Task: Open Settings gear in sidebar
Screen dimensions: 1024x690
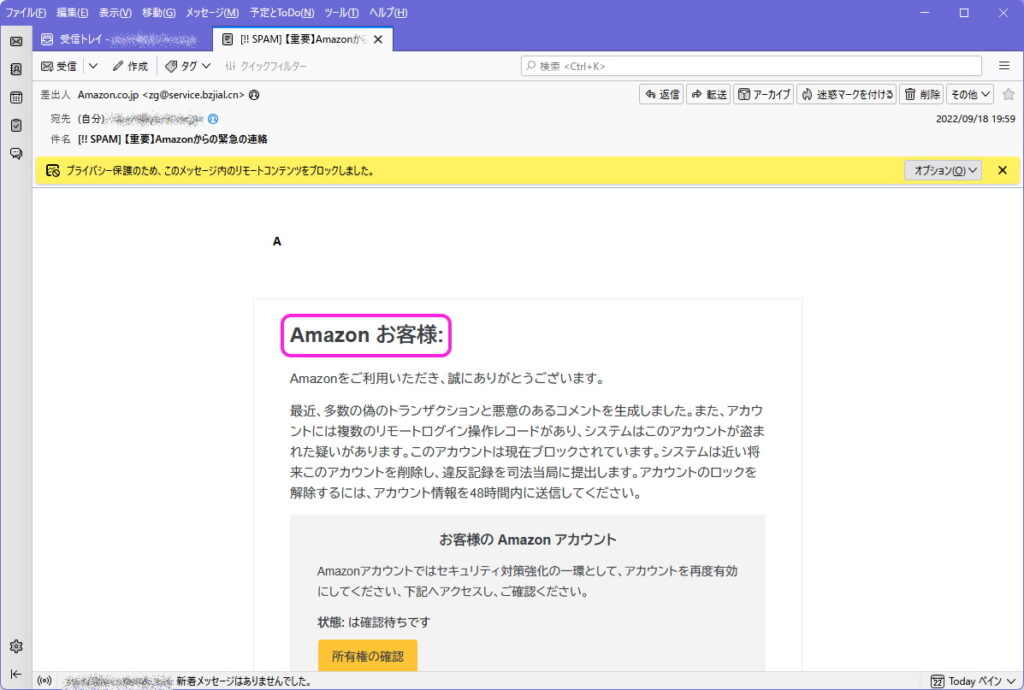Action: coord(16,646)
